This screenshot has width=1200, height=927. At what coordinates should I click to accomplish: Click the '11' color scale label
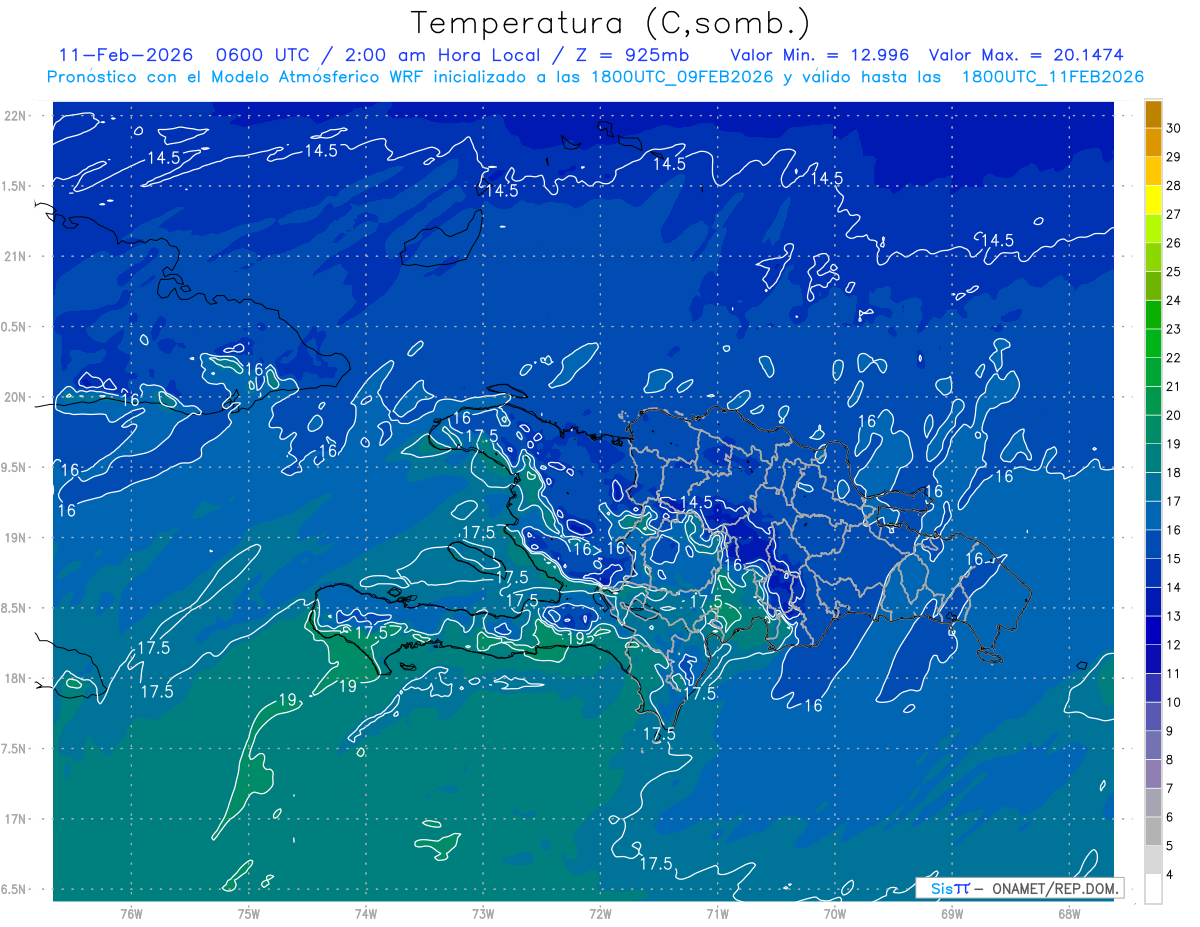click(1174, 674)
